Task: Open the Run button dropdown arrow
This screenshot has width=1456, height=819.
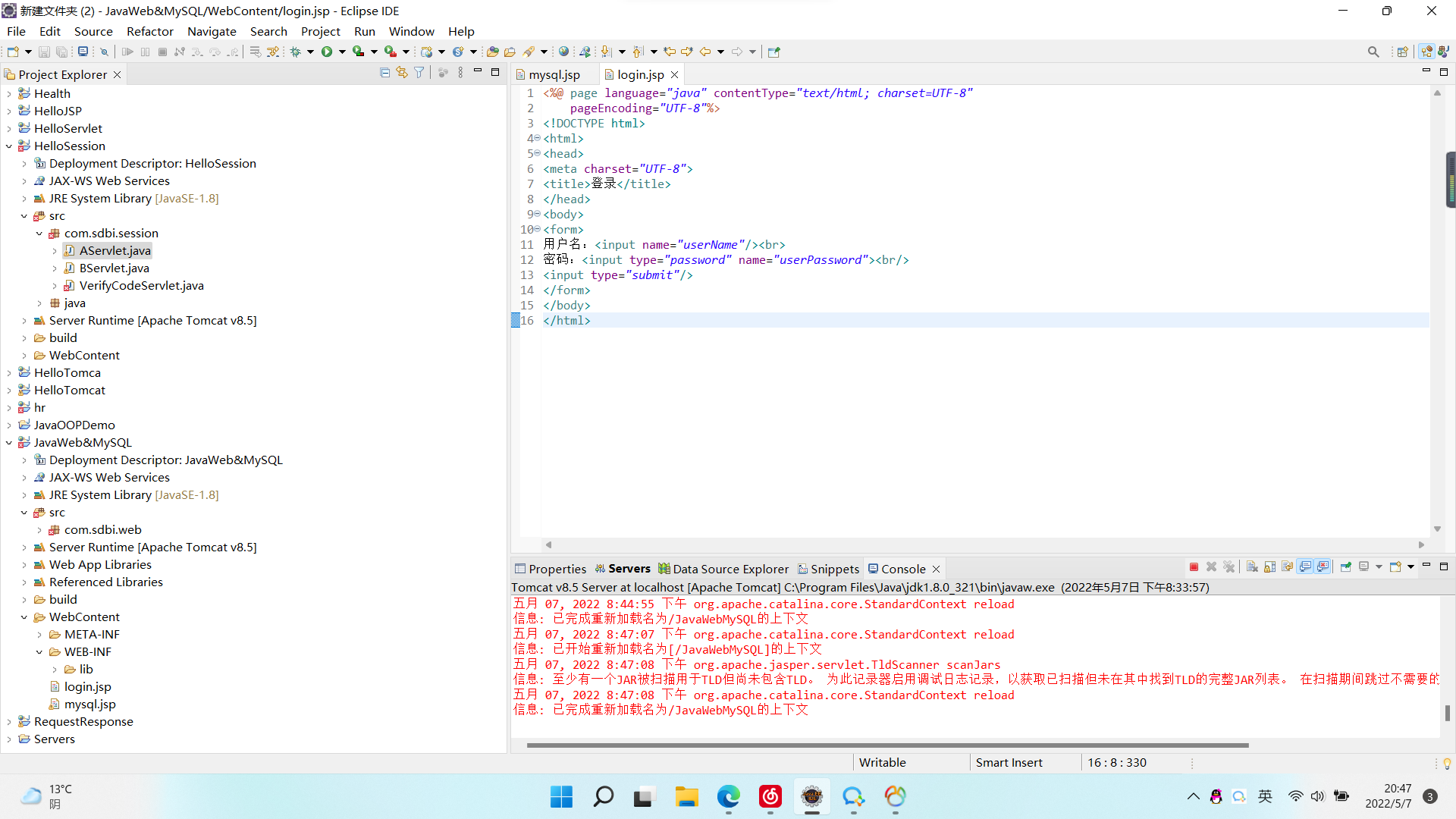Action: tap(342, 52)
